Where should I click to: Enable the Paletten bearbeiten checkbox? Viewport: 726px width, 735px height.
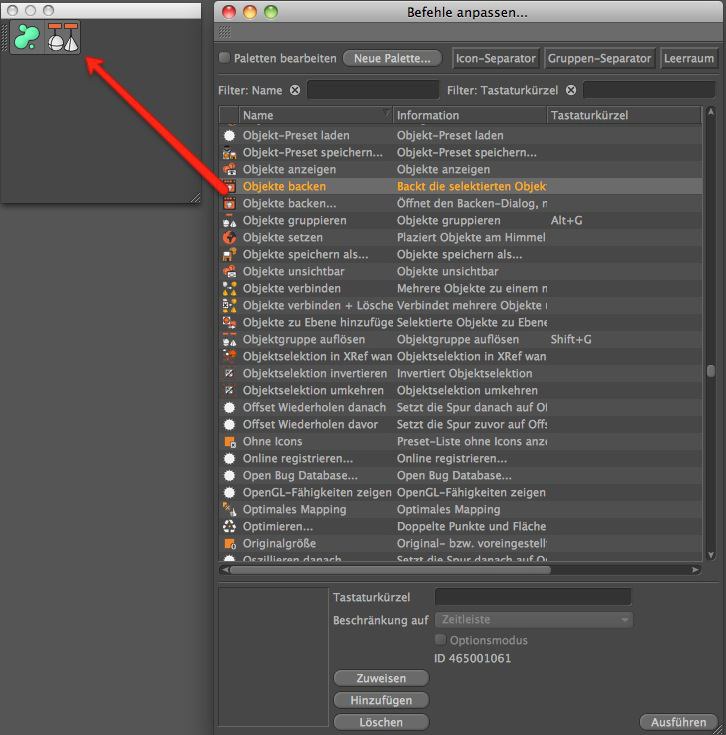click(225, 58)
